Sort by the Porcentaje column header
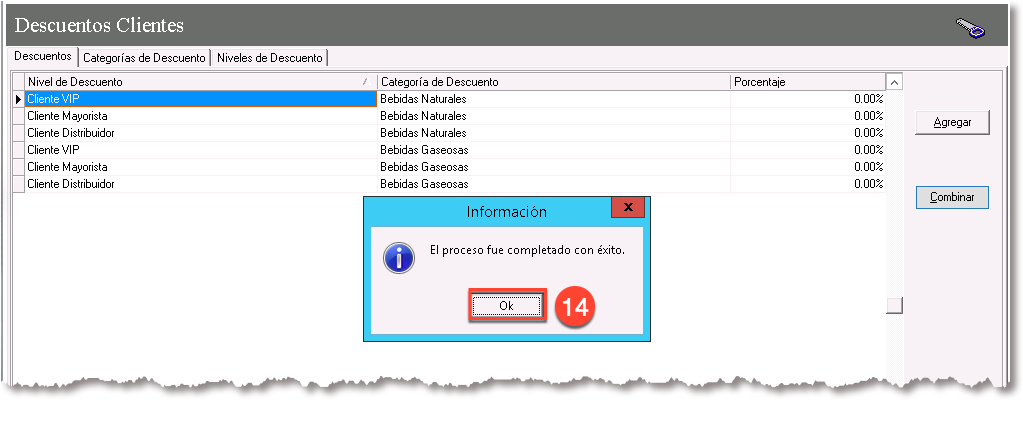The width and height of the screenshot is (1023, 425). click(808, 82)
